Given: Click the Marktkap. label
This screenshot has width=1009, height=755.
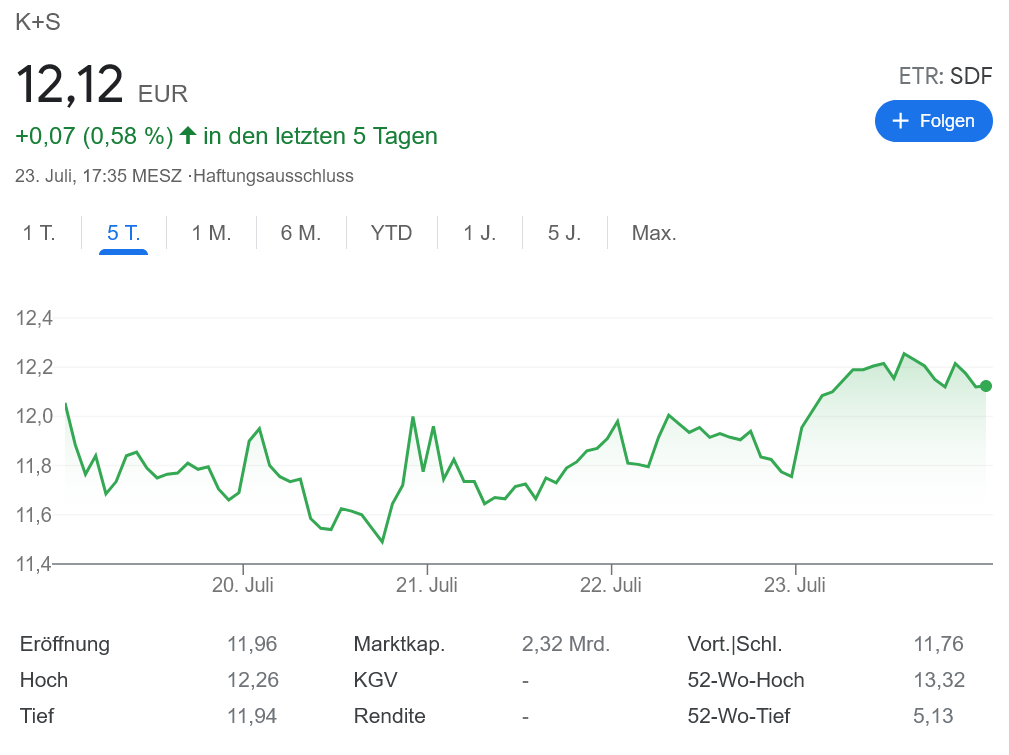Looking at the screenshot, I should [399, 644].
